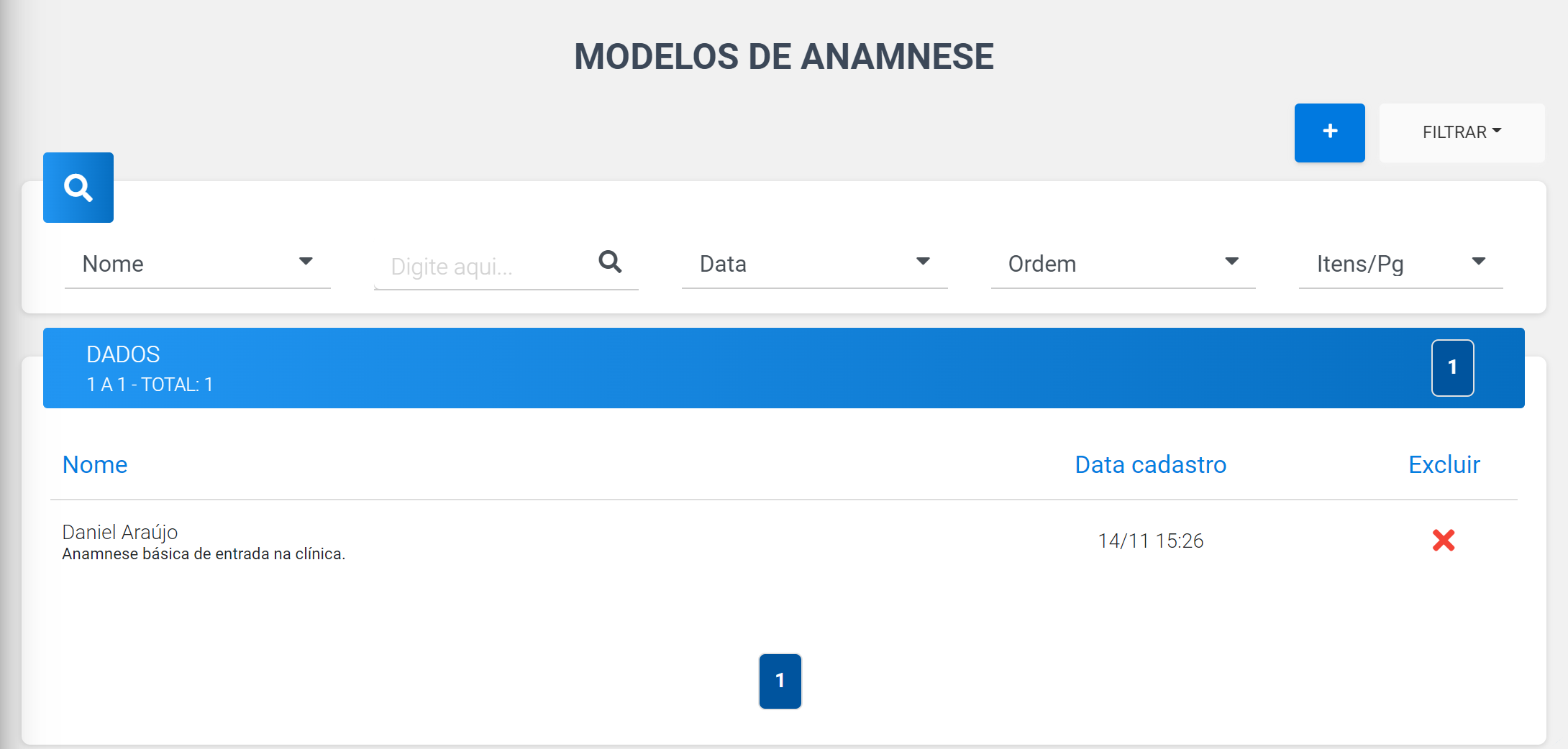Click the Excluir column header
Viewport: 1568px width, 749px height.
pos(1444,464)
